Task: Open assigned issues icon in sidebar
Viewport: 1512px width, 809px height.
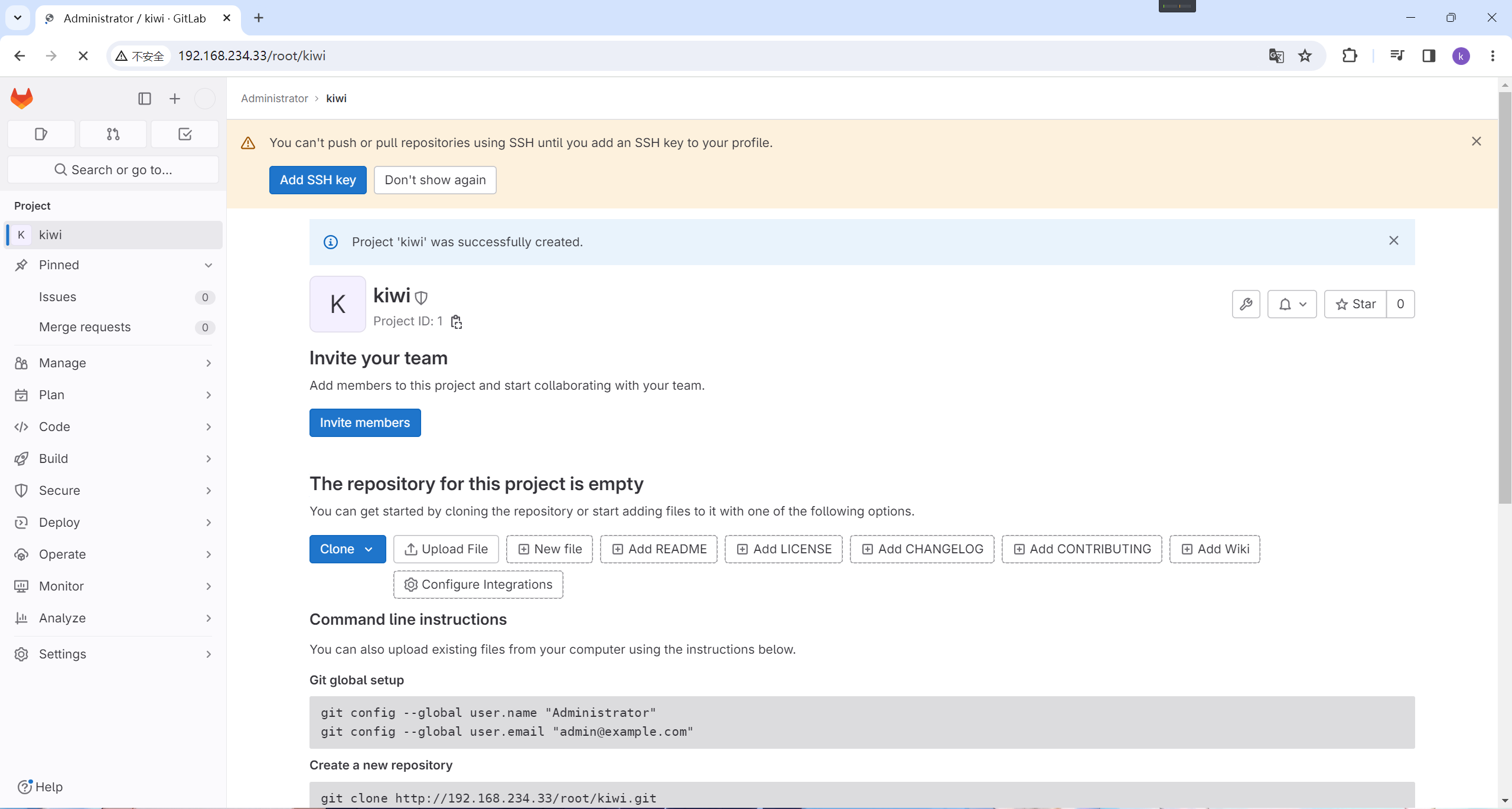Action: pos(41,134)
